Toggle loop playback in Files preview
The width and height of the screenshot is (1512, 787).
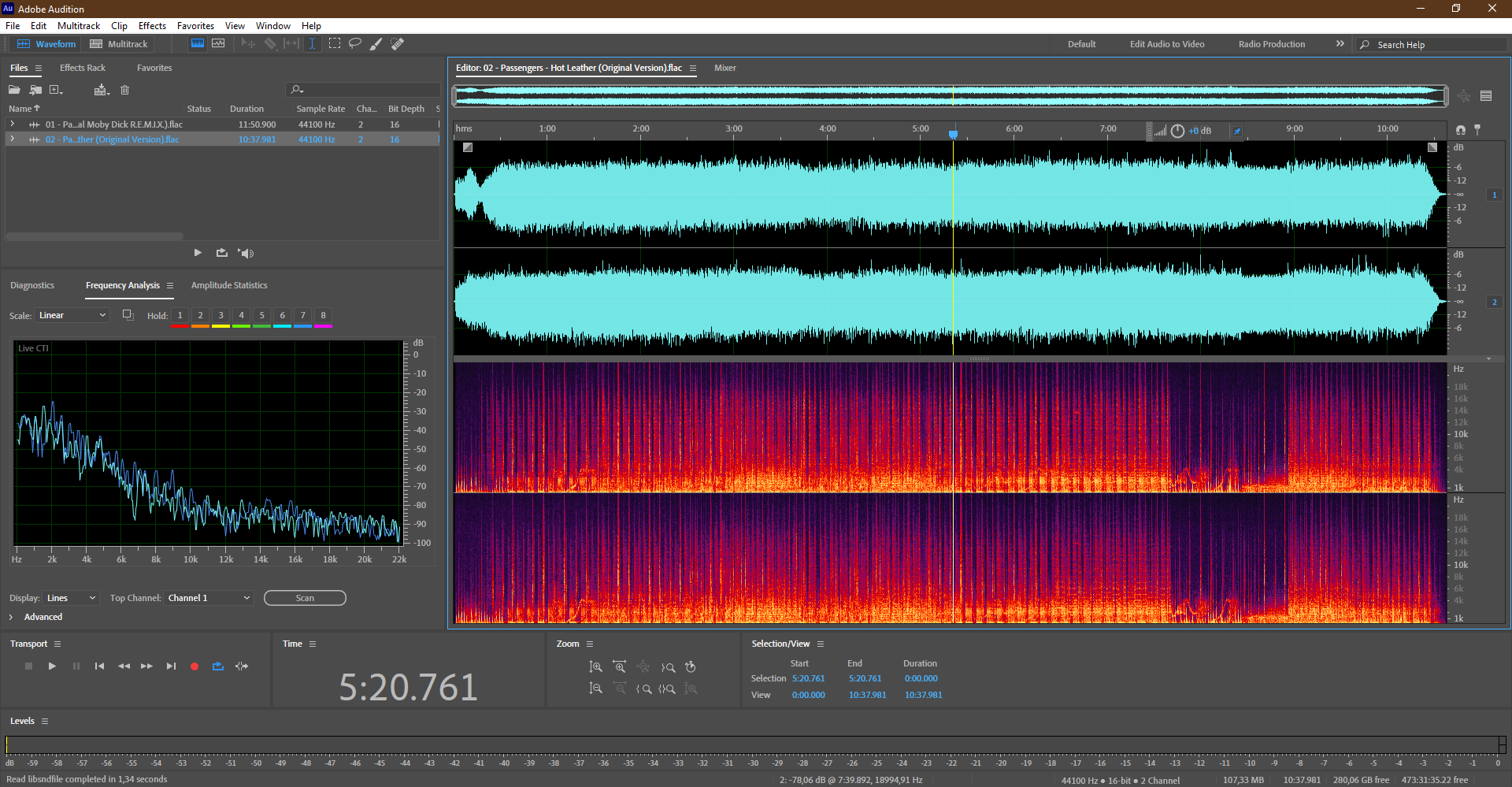tap(222, 253)
